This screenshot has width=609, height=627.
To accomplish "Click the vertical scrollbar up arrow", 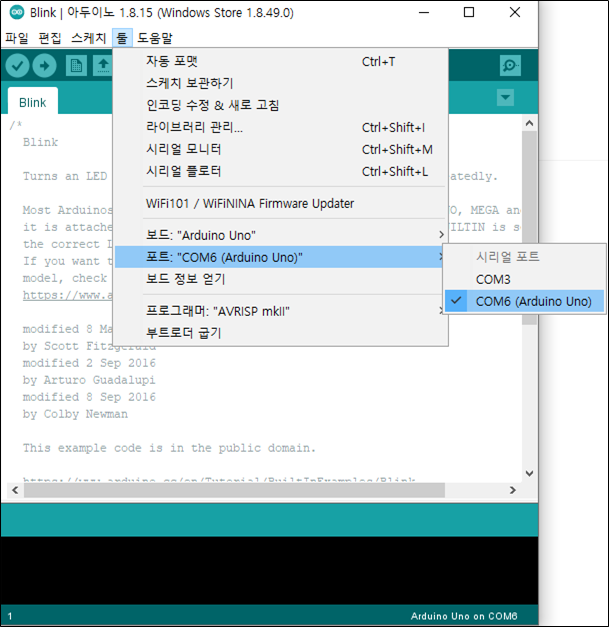I will tap(529, 123).
